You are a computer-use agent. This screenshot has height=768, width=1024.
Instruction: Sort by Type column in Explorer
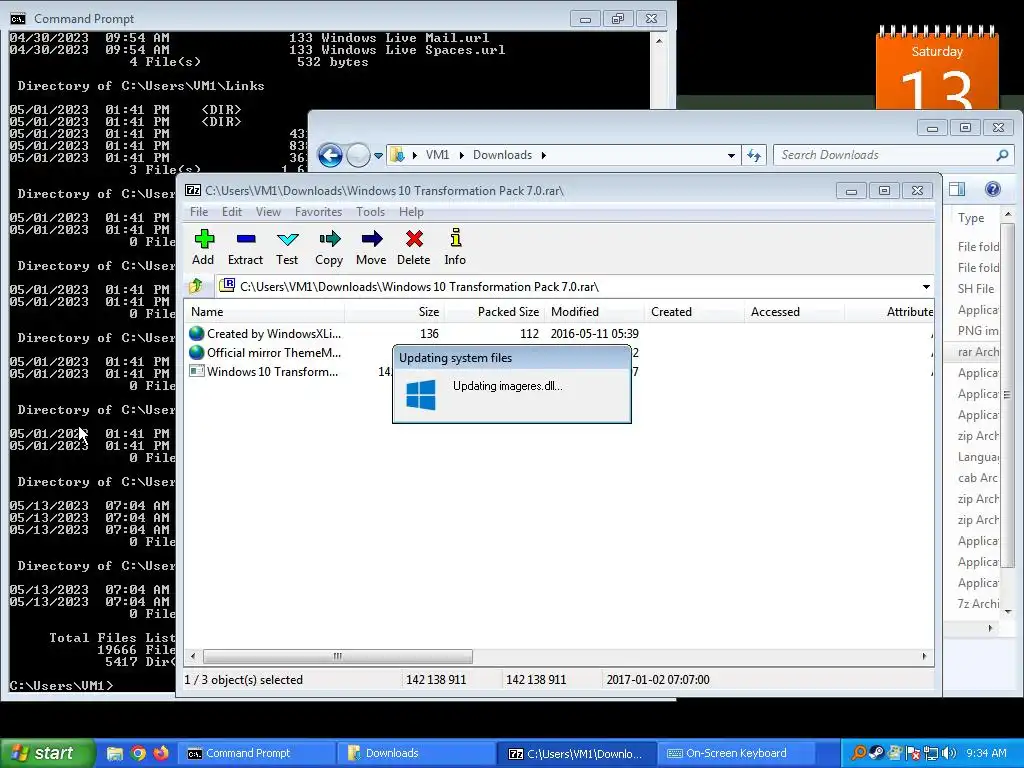(x=971, y=217)
